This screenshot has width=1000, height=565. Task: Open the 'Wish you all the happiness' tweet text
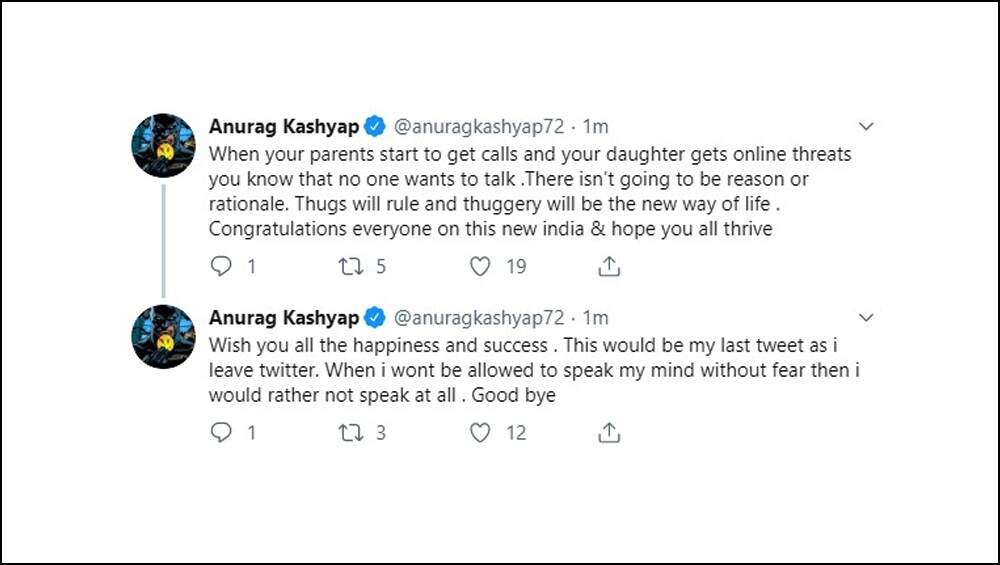coord(534,370)
